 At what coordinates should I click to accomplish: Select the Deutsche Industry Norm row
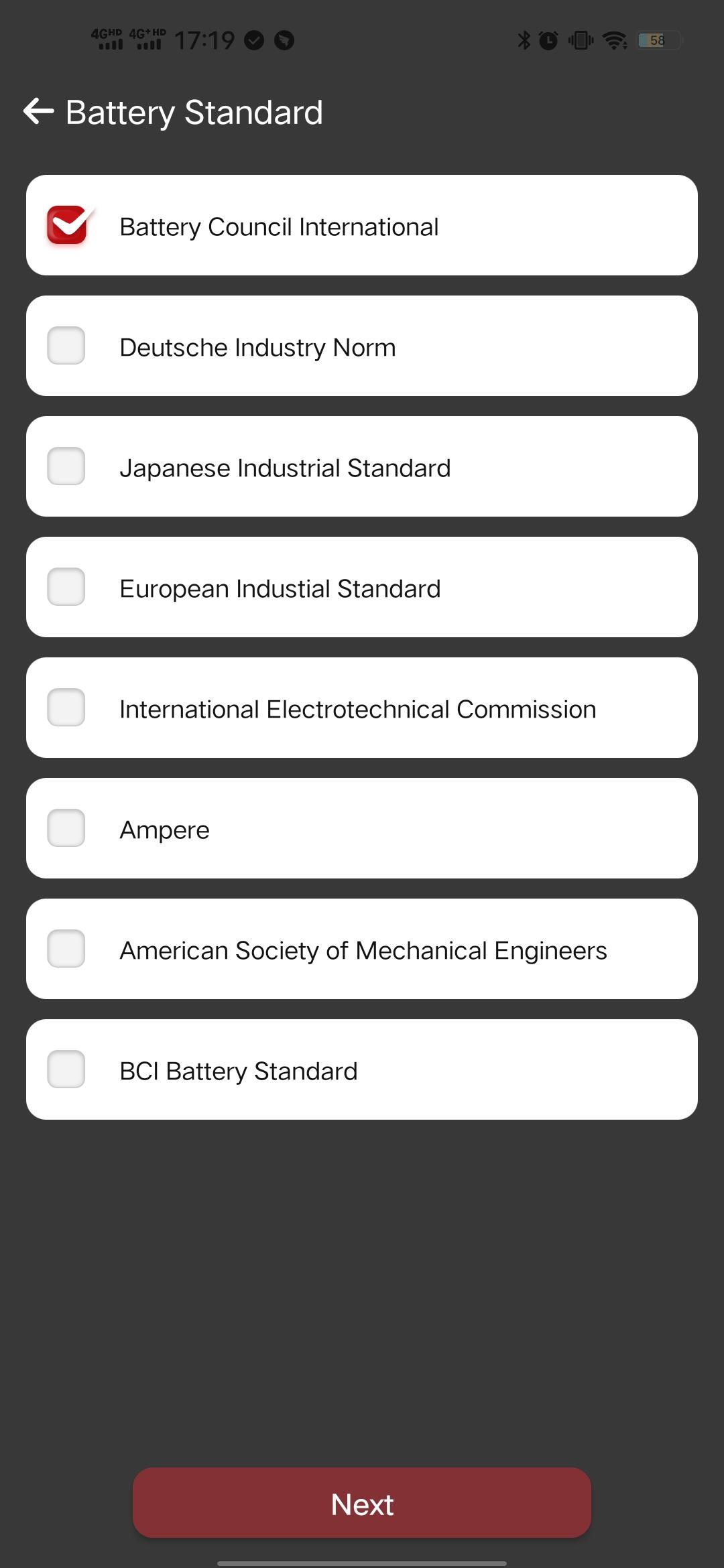coord(362,346)
